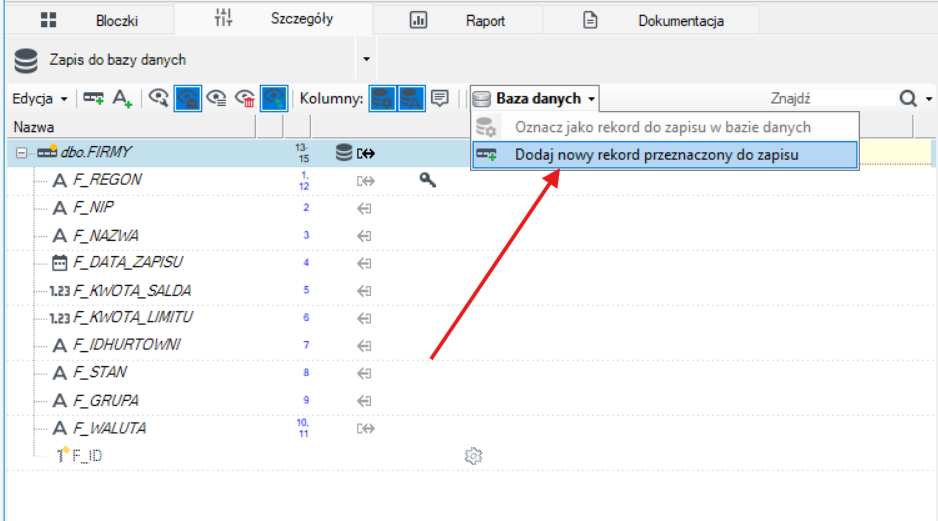Image resolution: width=938 pixels, height=521 pixels.
Task: Click the write arrow icon in F_DATA_ZAPISU row
Action: point(364,263)
